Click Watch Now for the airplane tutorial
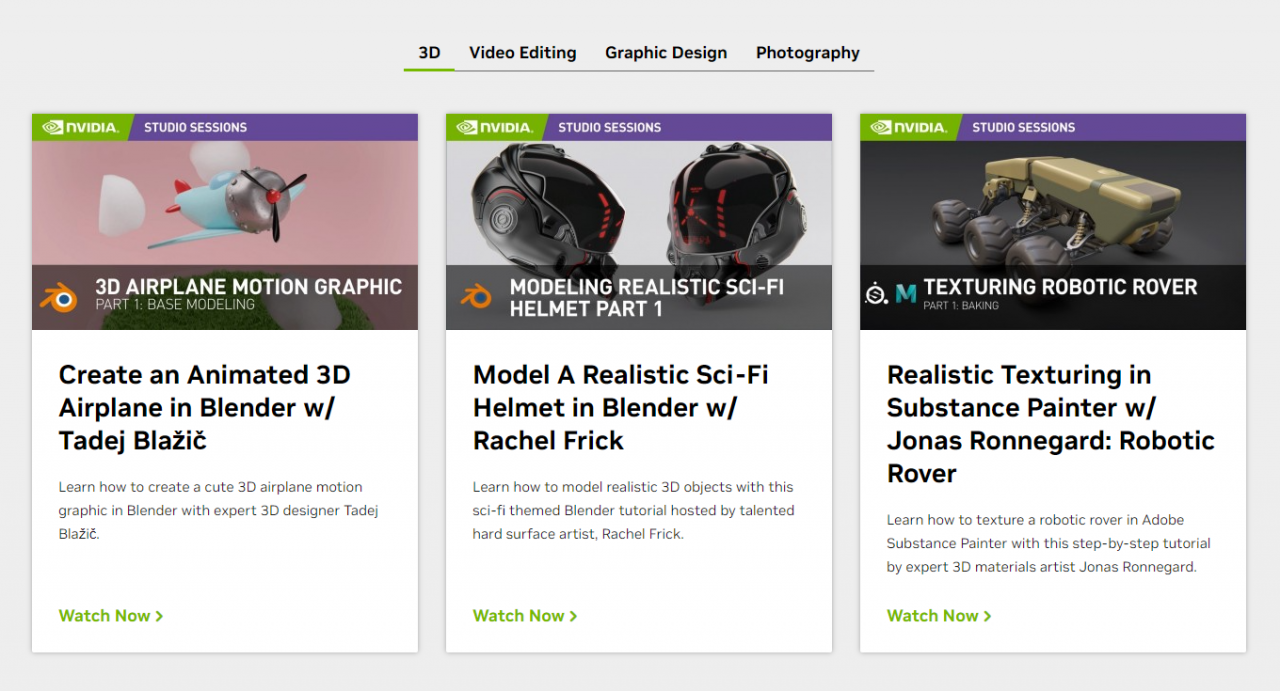Screen dimensions: 1280x691 [110, 616]
